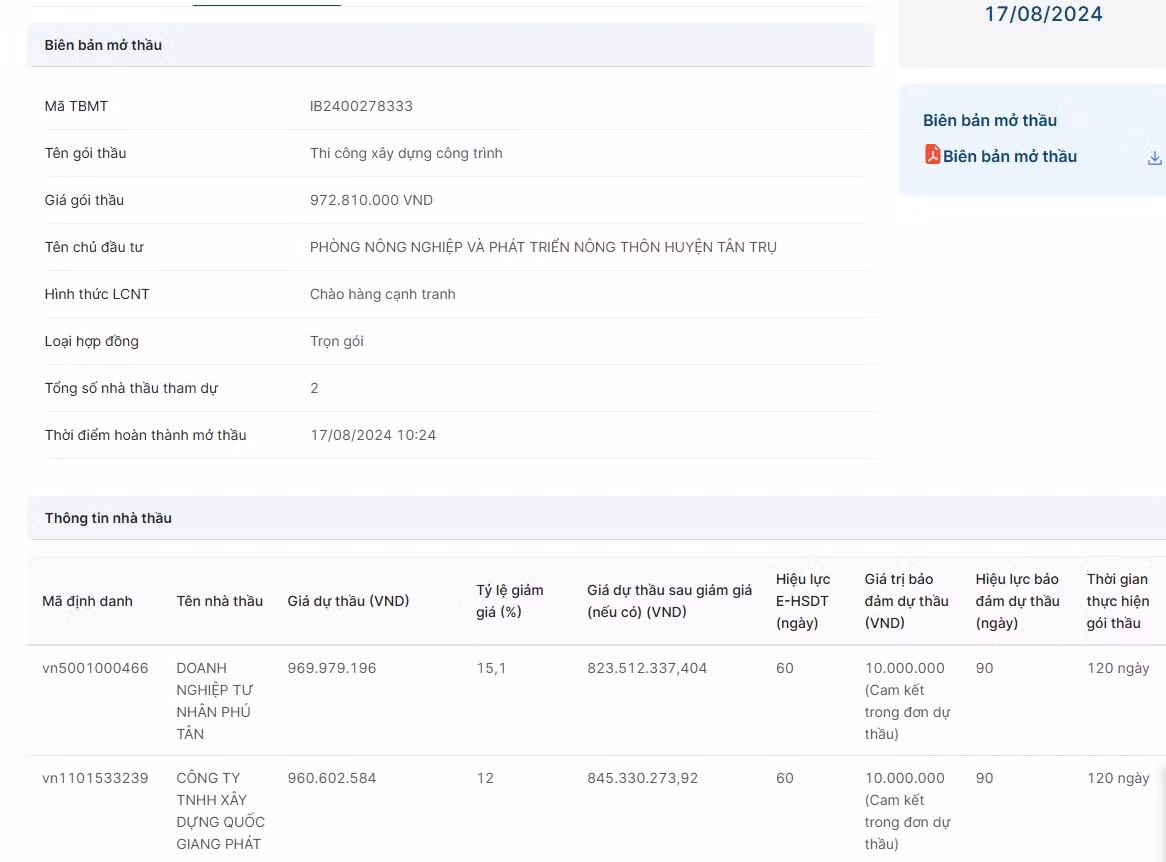Open the Biên bản mở thầu PDF link
The image size is (1166, 862).
[1009, 157]
